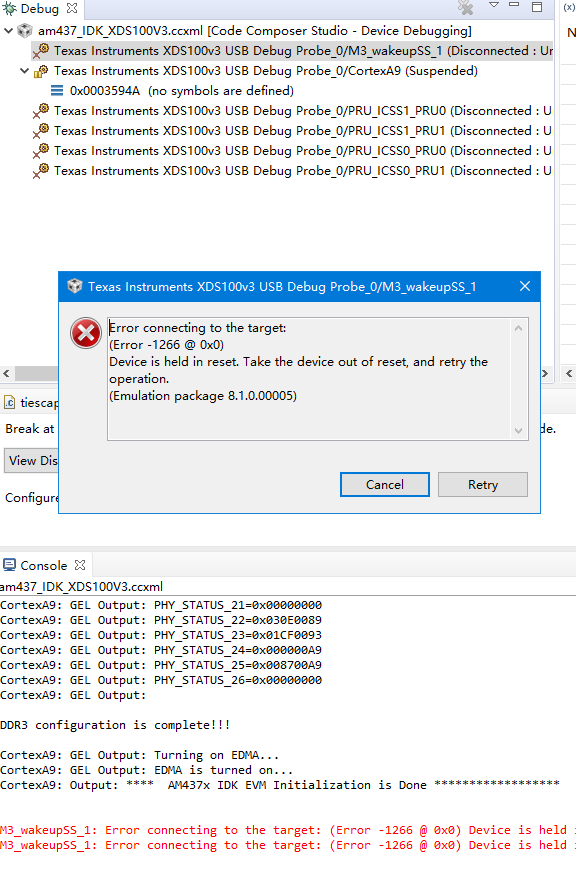Viewport: 576px width, 877px height.
Task: Retry connecting to the target
Action: (483, 484)
